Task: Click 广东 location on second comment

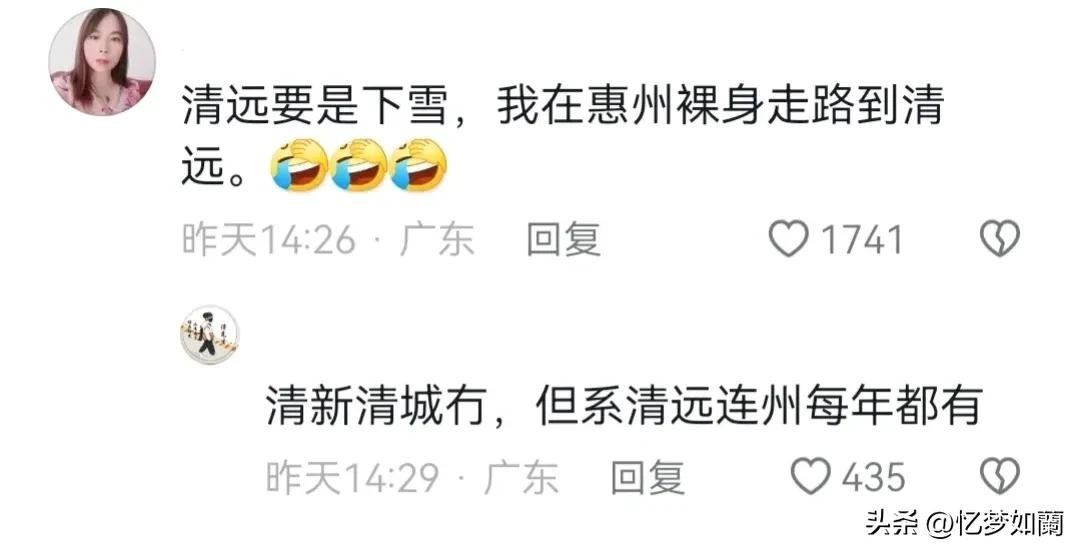Action: [x=521, y=477]
